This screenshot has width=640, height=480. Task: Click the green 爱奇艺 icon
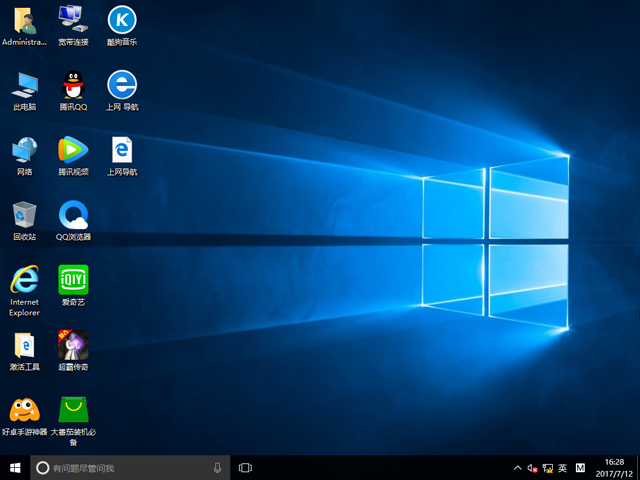pyautogui.click(x=72, y=280)
